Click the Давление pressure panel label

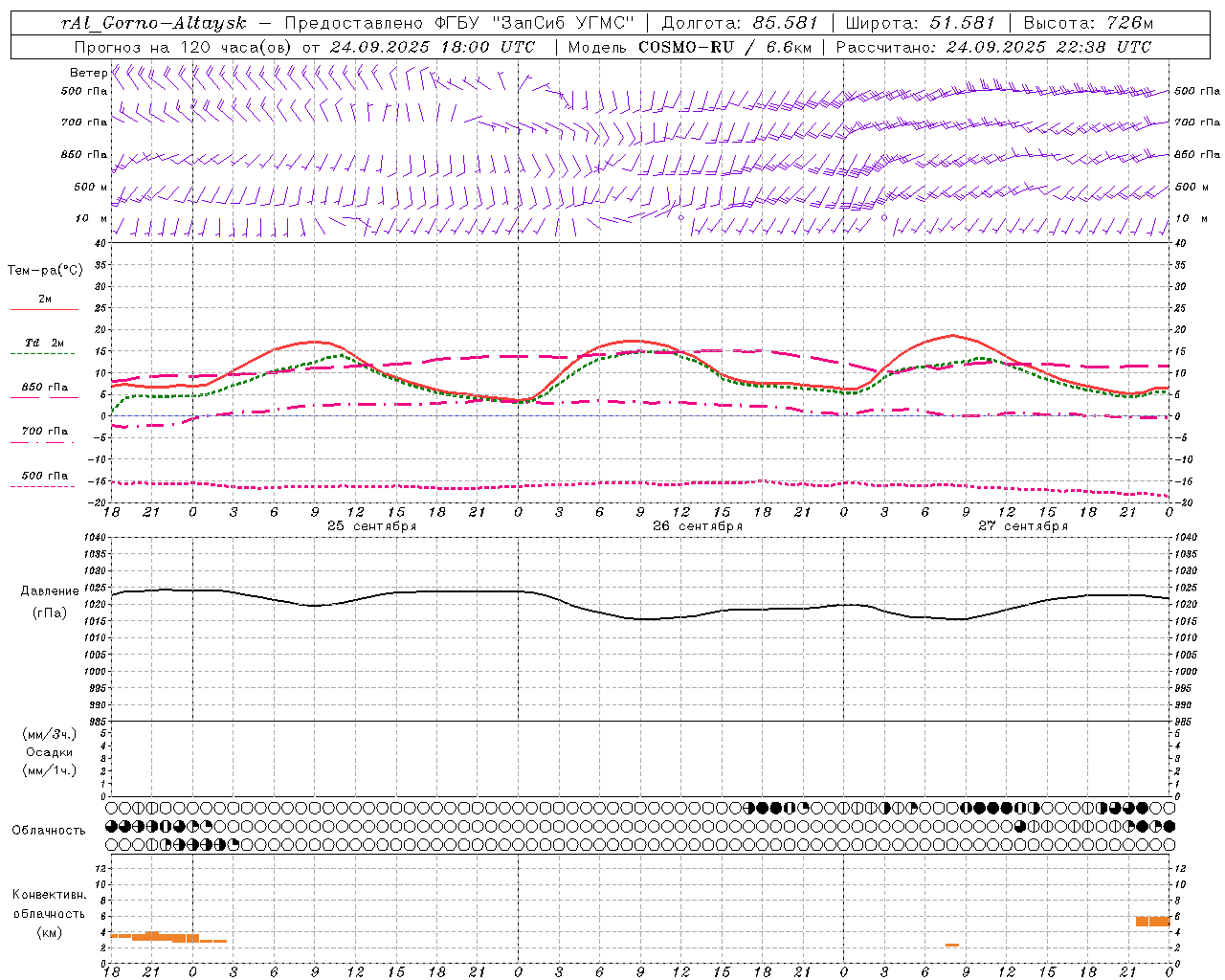point(49,591)
